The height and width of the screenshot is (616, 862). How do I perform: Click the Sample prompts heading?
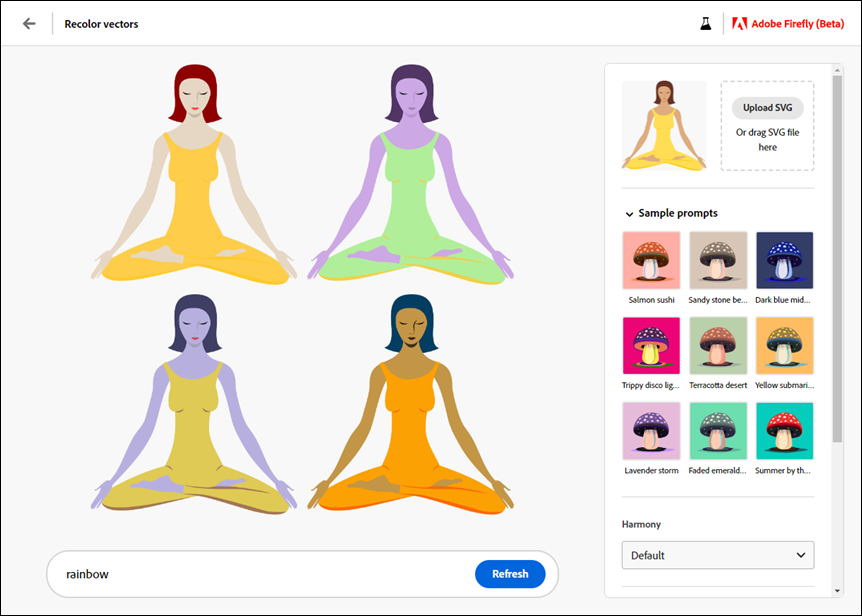(678, 213)
